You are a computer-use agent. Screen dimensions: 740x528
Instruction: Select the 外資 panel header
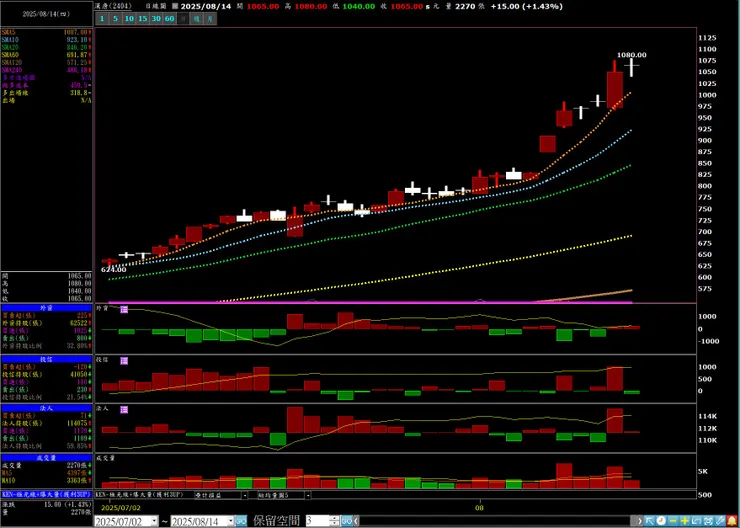(46, 308)
